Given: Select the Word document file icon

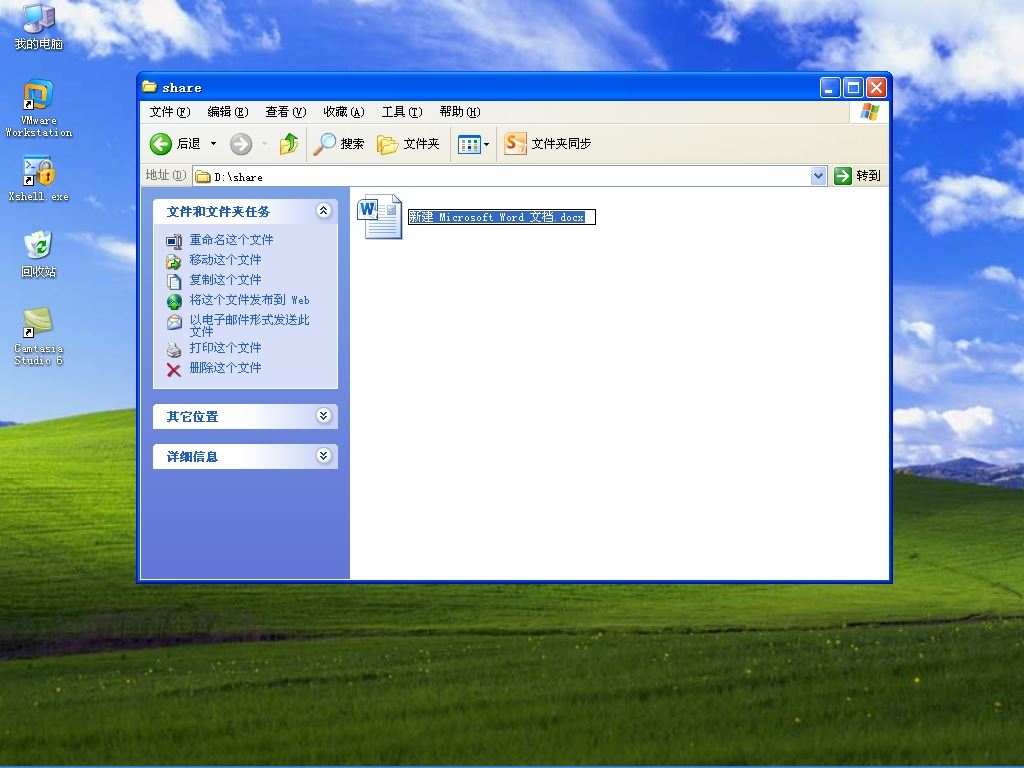Looking at the screenshot, I should [379, 217].
